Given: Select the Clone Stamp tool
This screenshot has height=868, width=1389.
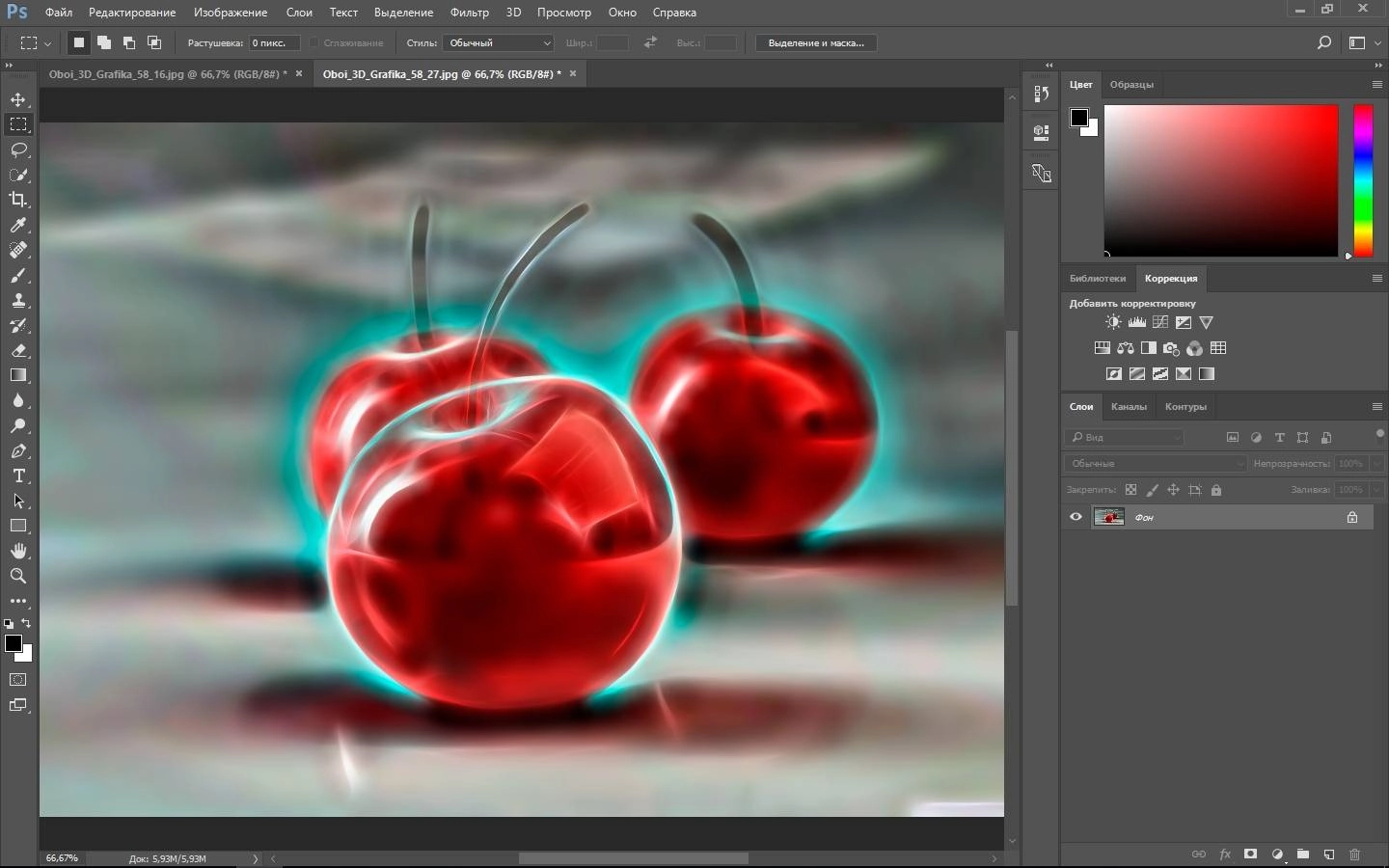Looking at the screenshot, I should point(18,300).
